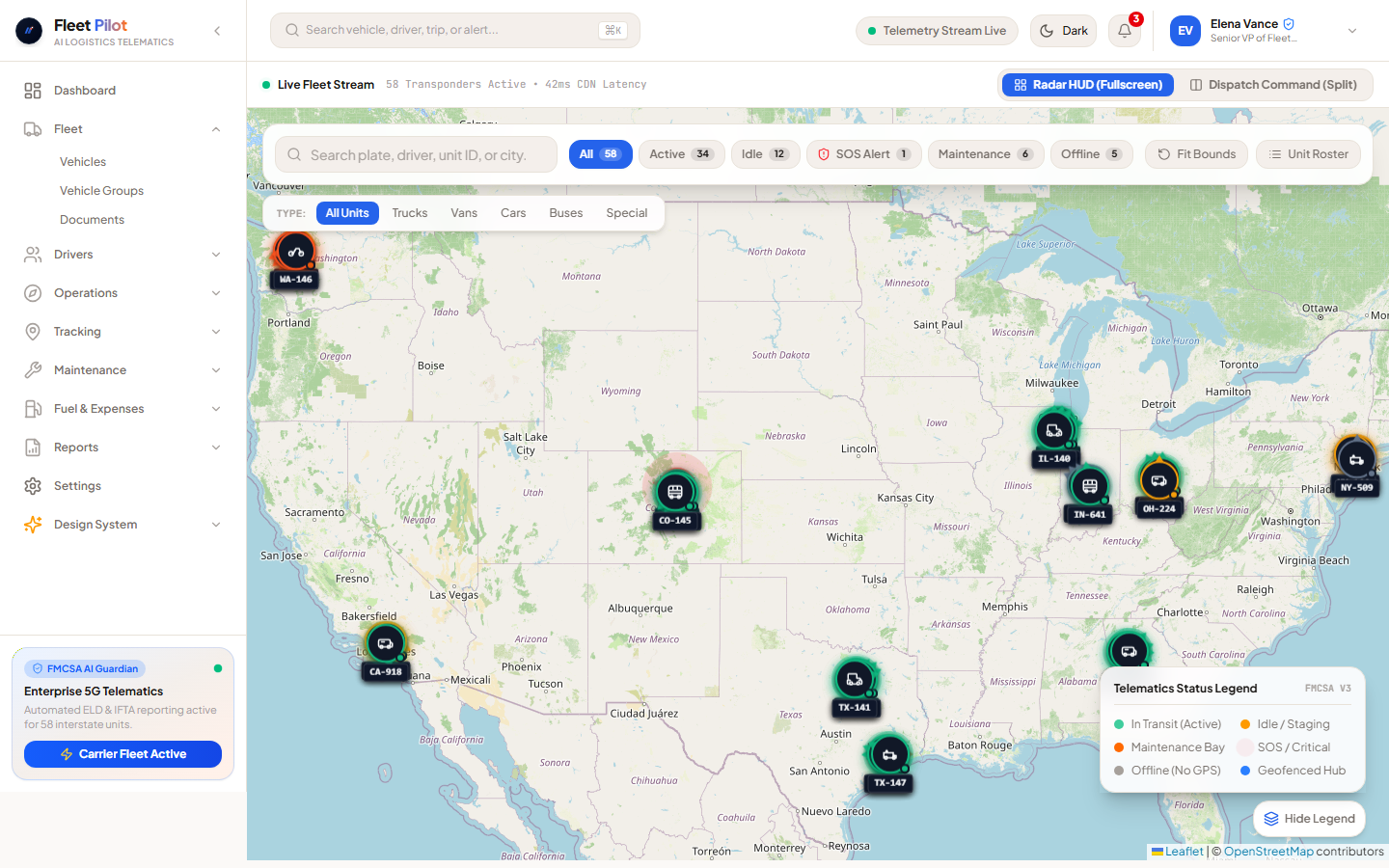Open the Unit Roster

(1308, 154)
